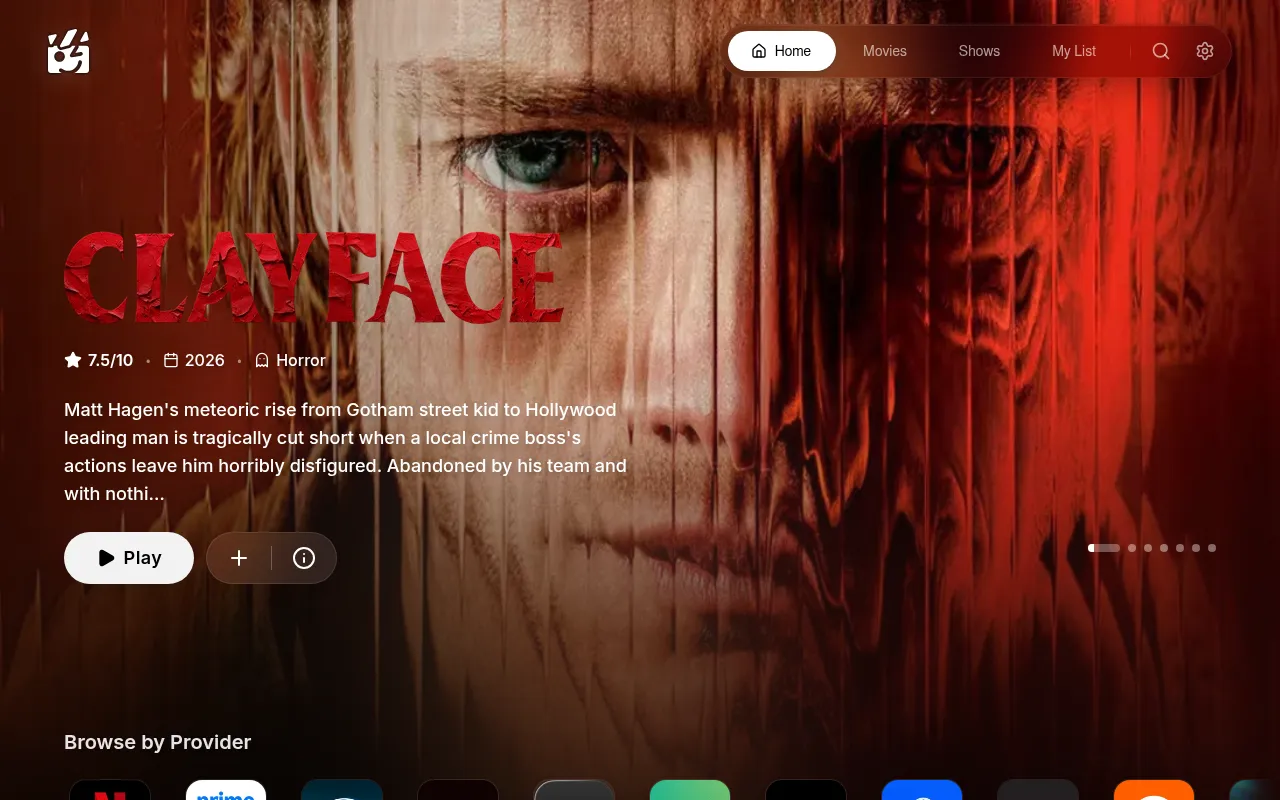Viewport: 1280px width, 800px height.
Task: Add Clayface to list with plus icon
Action: tap(239, 558)
